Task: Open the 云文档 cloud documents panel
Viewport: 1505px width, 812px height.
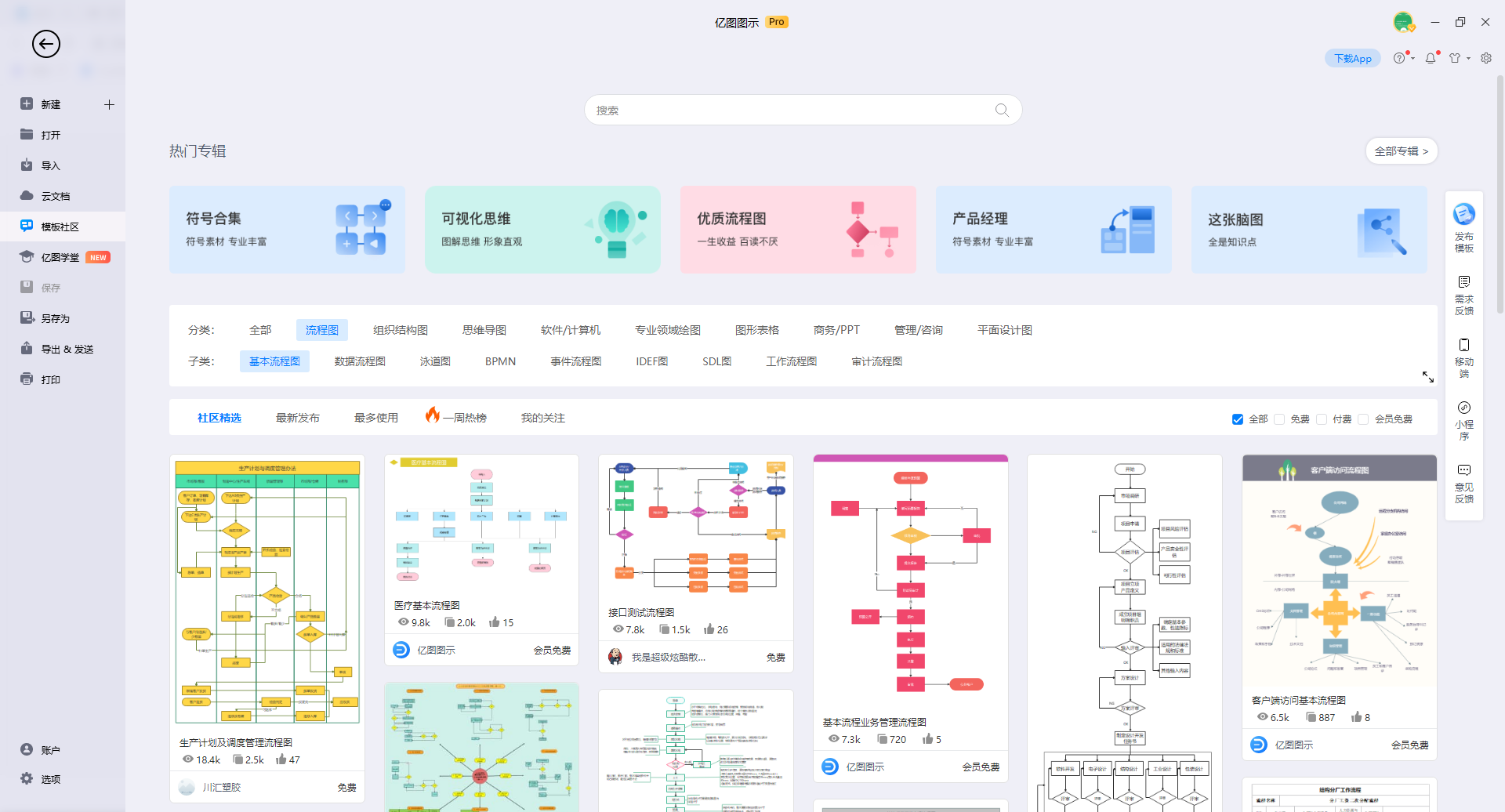Action: point(52,196)
